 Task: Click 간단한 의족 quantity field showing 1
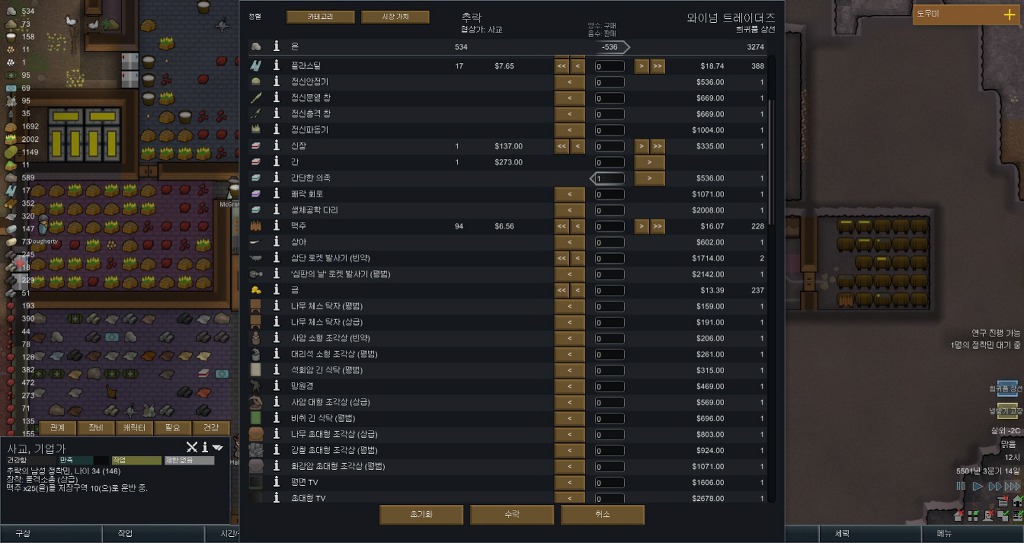pyautogui.click(x=609, y=178)
